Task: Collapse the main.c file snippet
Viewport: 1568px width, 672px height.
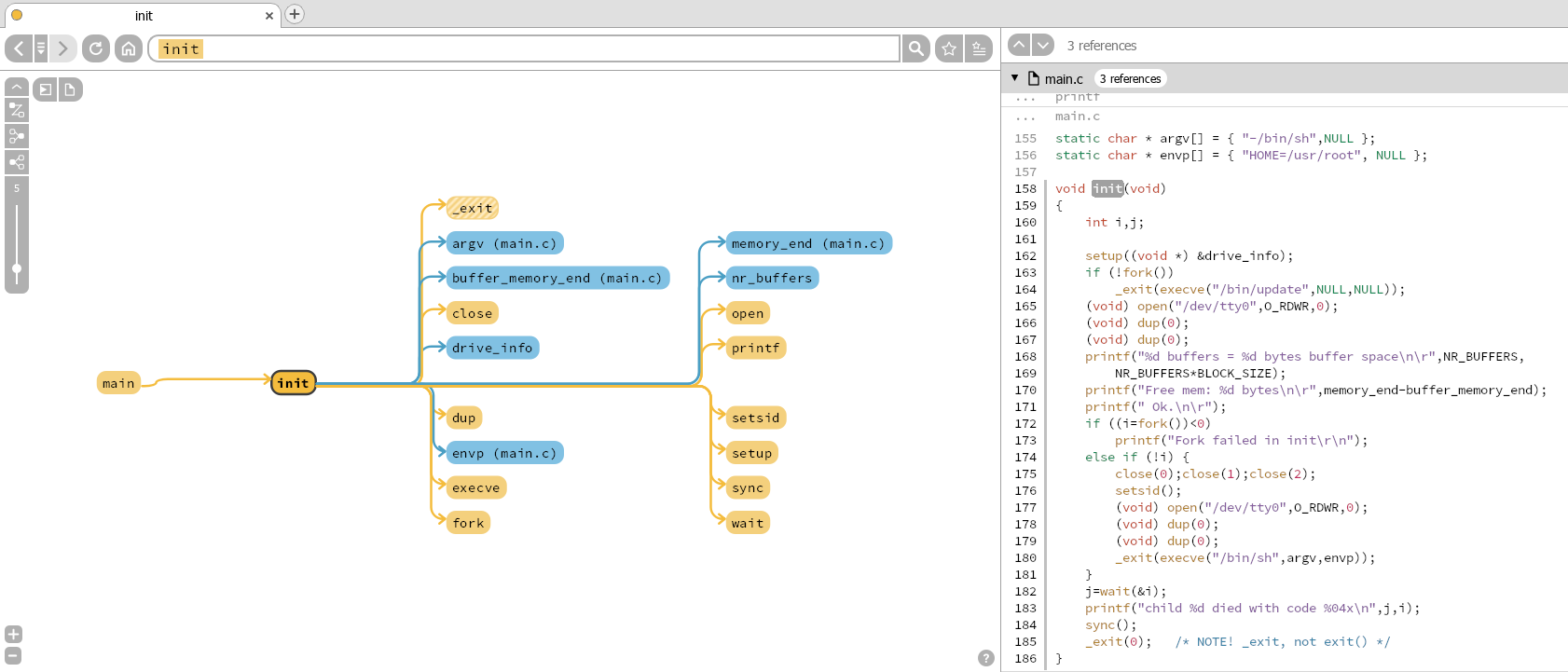Action: click(x=1015, y=78)
